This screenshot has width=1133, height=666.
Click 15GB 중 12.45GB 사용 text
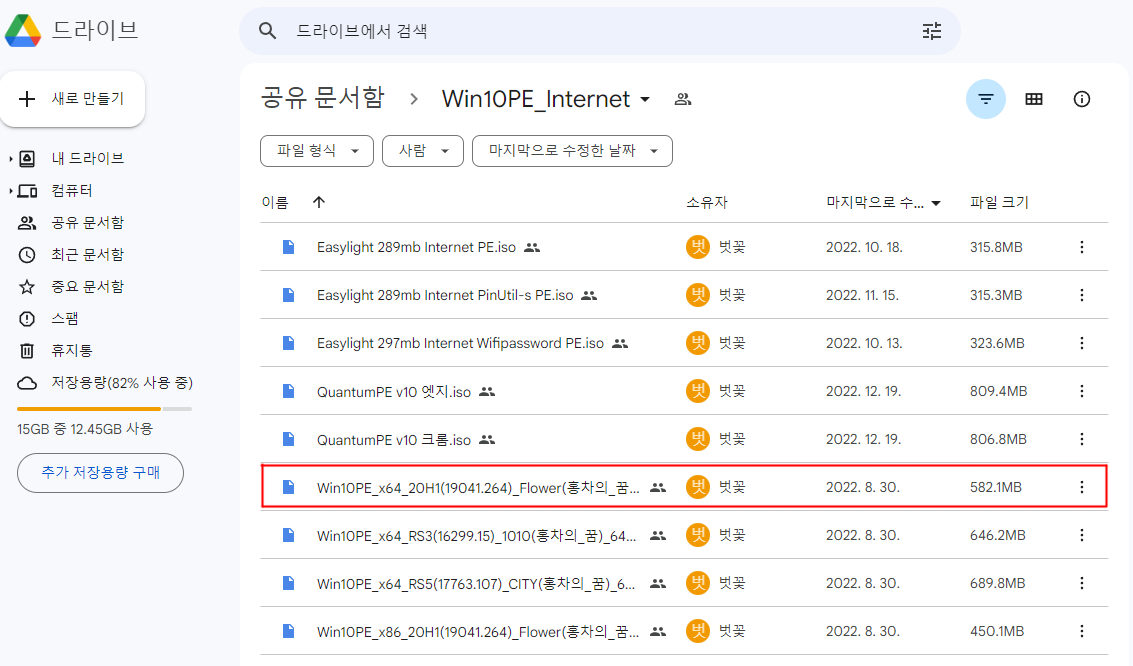[x=85, y=429]
